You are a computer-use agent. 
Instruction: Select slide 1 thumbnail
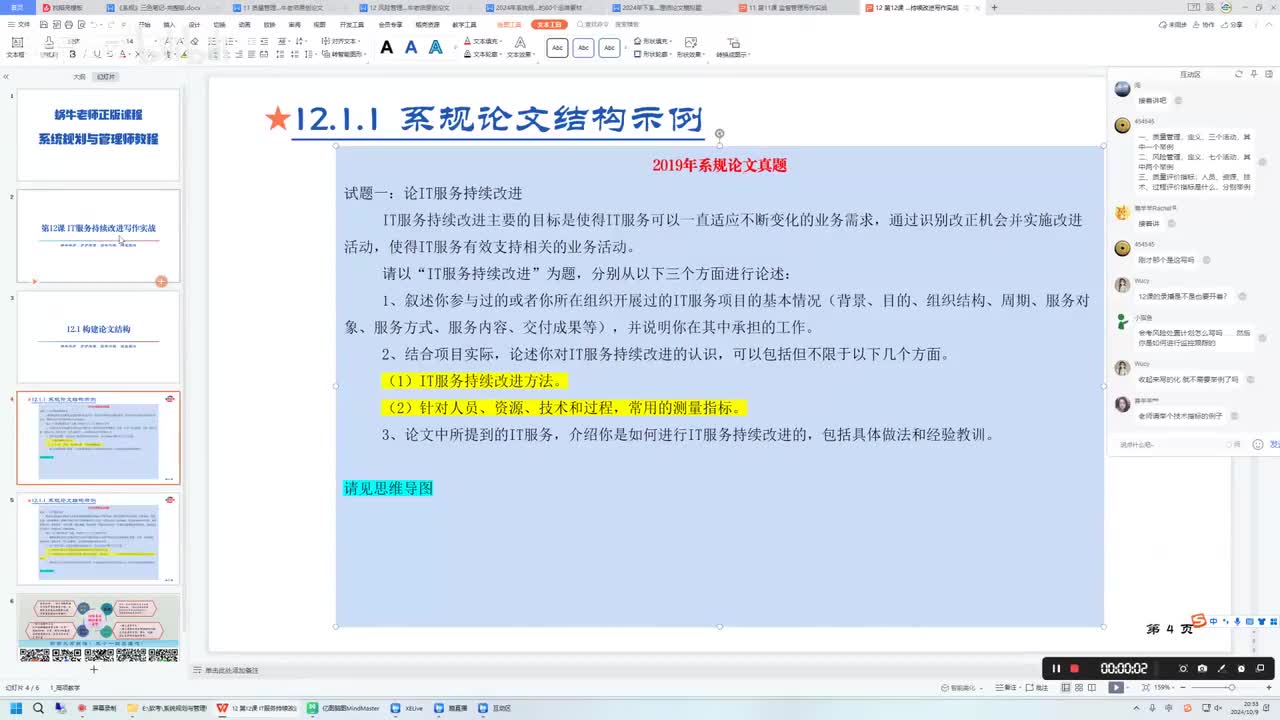[98, 134]
